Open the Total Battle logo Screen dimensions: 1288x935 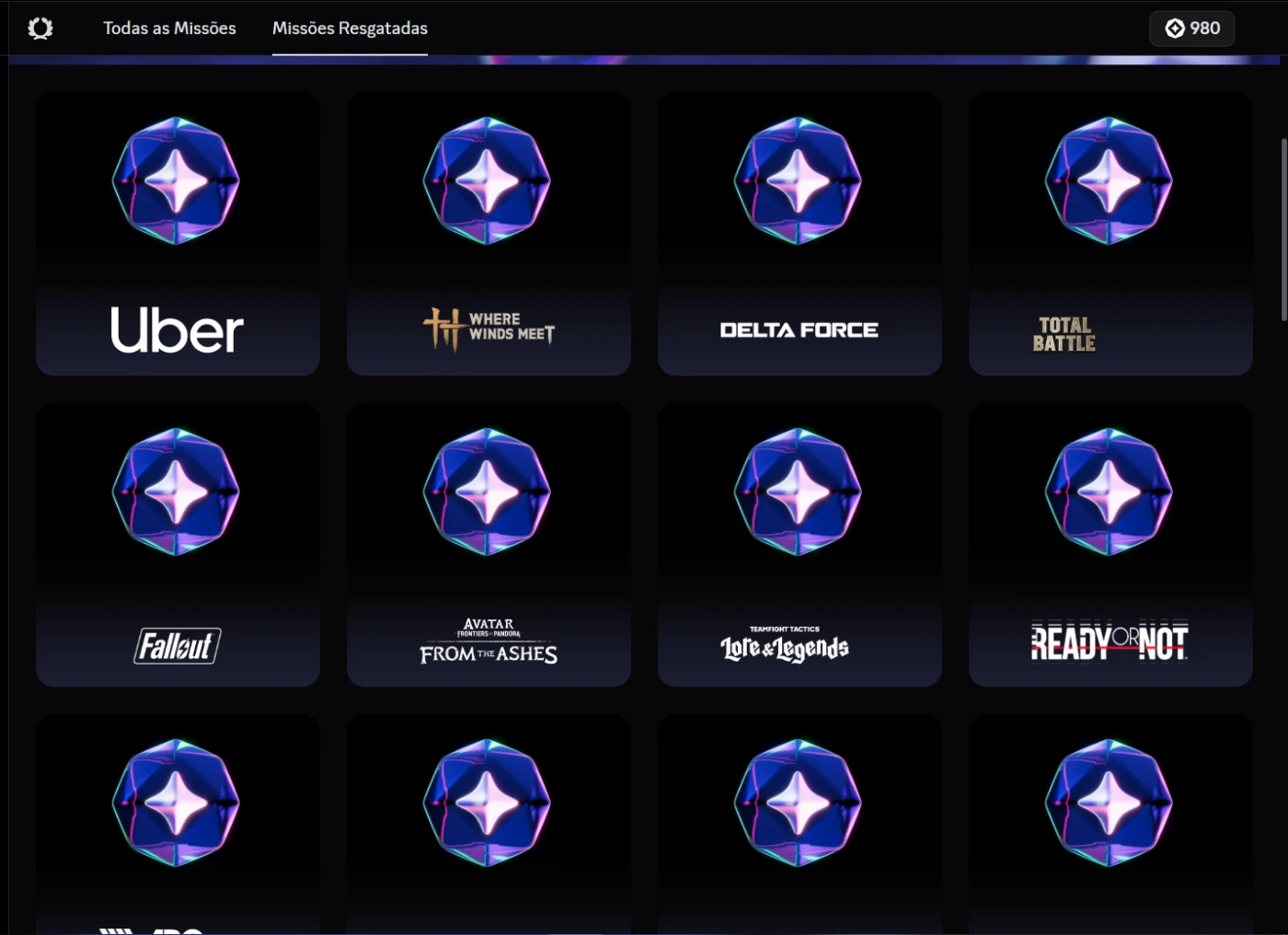(x=1064, y=334)
